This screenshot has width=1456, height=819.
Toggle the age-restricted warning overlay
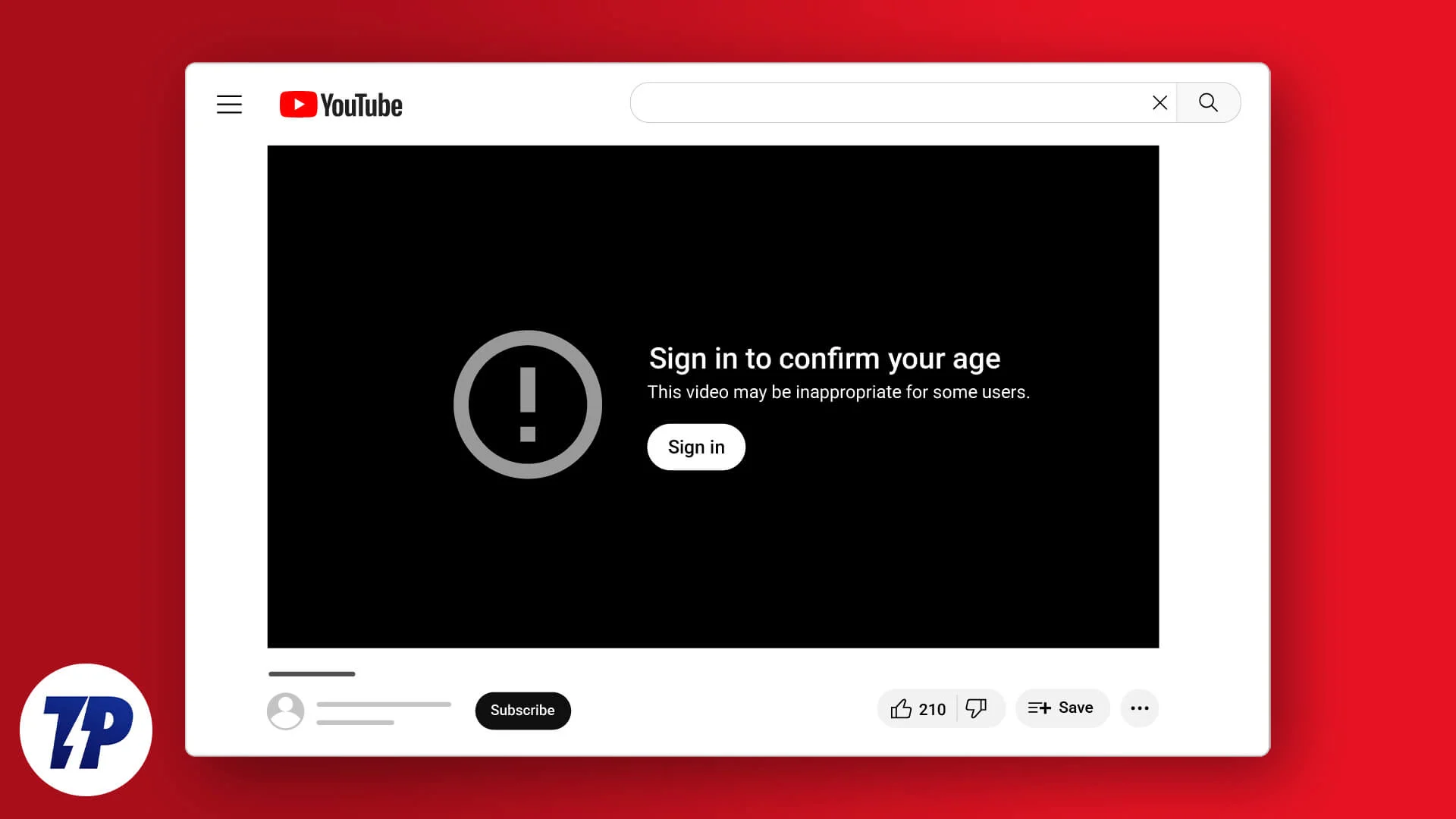pyautogui.click(x=696, y=447)
